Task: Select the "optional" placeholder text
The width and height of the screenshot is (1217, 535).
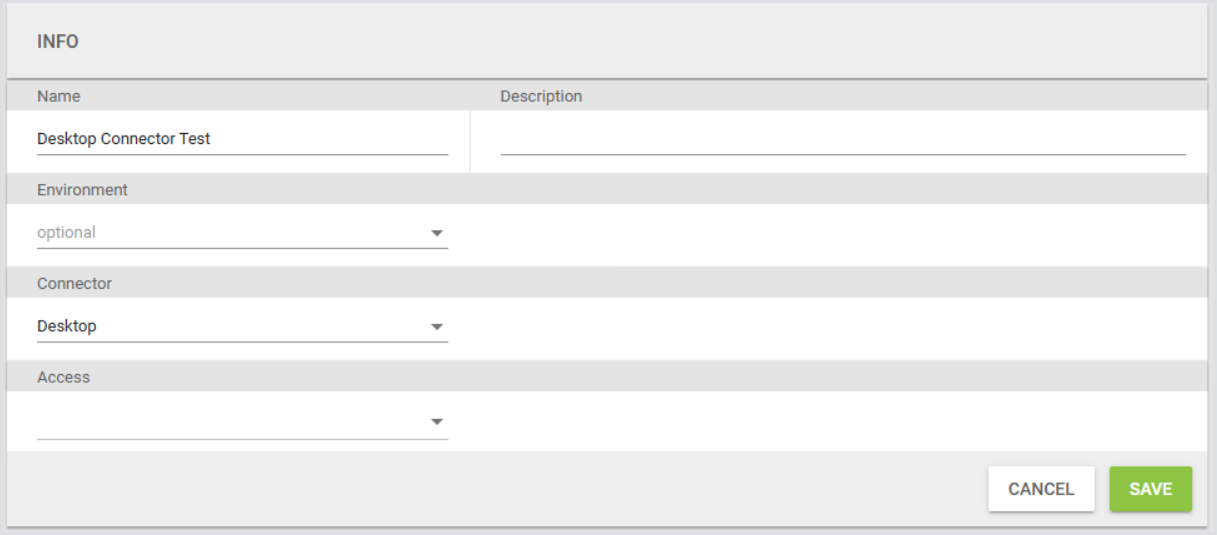Action: click(66, 233)
